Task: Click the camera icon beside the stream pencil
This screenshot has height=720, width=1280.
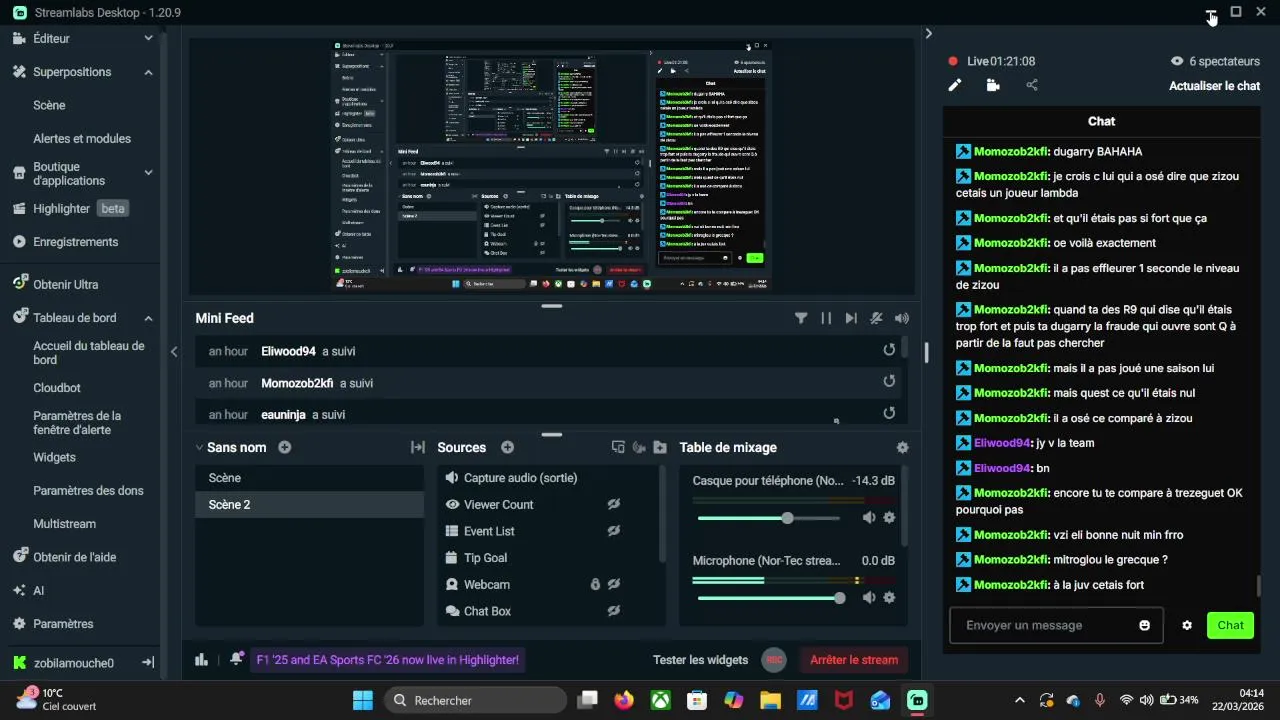Action: click(993, 85)
